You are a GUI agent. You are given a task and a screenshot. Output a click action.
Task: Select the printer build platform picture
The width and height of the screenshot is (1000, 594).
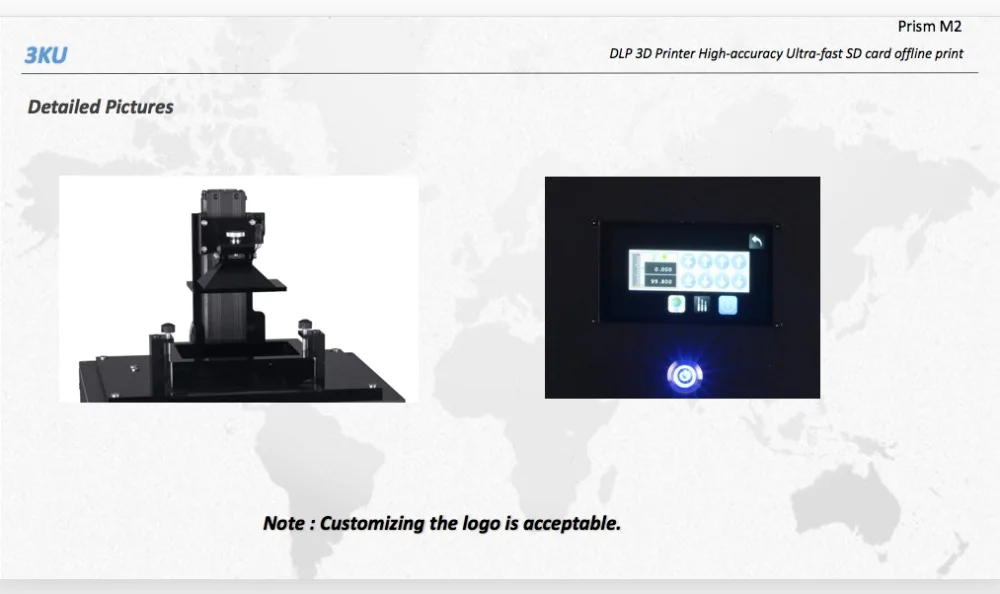pos(239,289)
